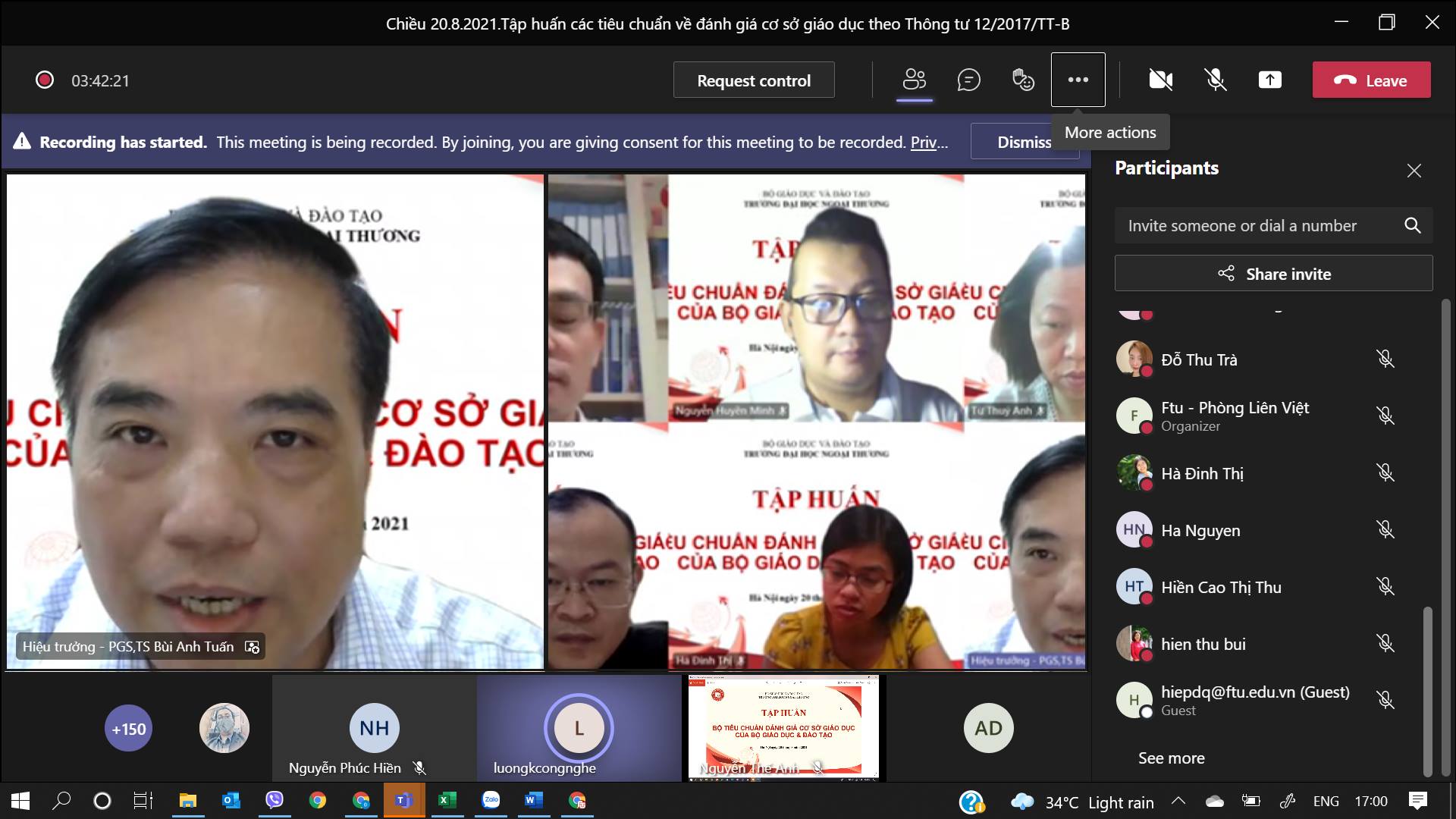Viewport: 1456px width, 819px height.
Task: Select participant Hiền Cao Thị Thu
Action: point(1259,587)
